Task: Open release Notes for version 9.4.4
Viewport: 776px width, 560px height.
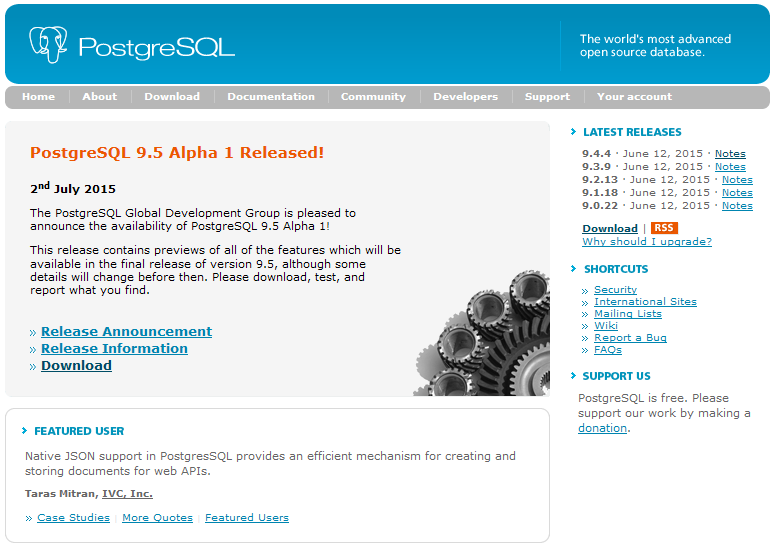Action: pos(730,154)
